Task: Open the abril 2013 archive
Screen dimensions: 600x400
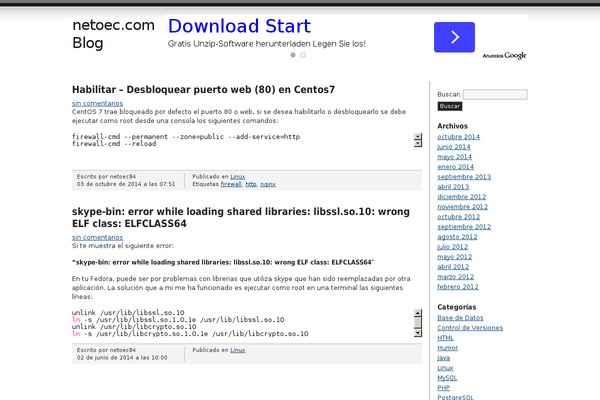Action: point(453,186)
